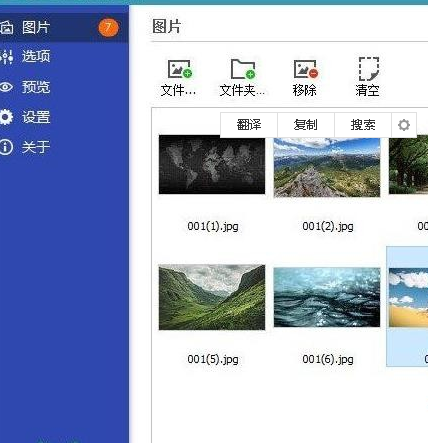The width and height of the screenshot is (428, 443).
Task: Select the water waves thumbnail 001(6).jpg
Action: click(327, 297)
